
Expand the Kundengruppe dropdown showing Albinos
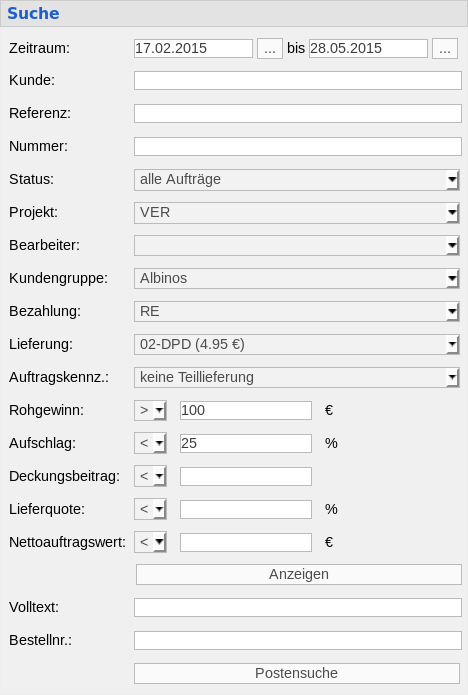(x=296, y=278)
